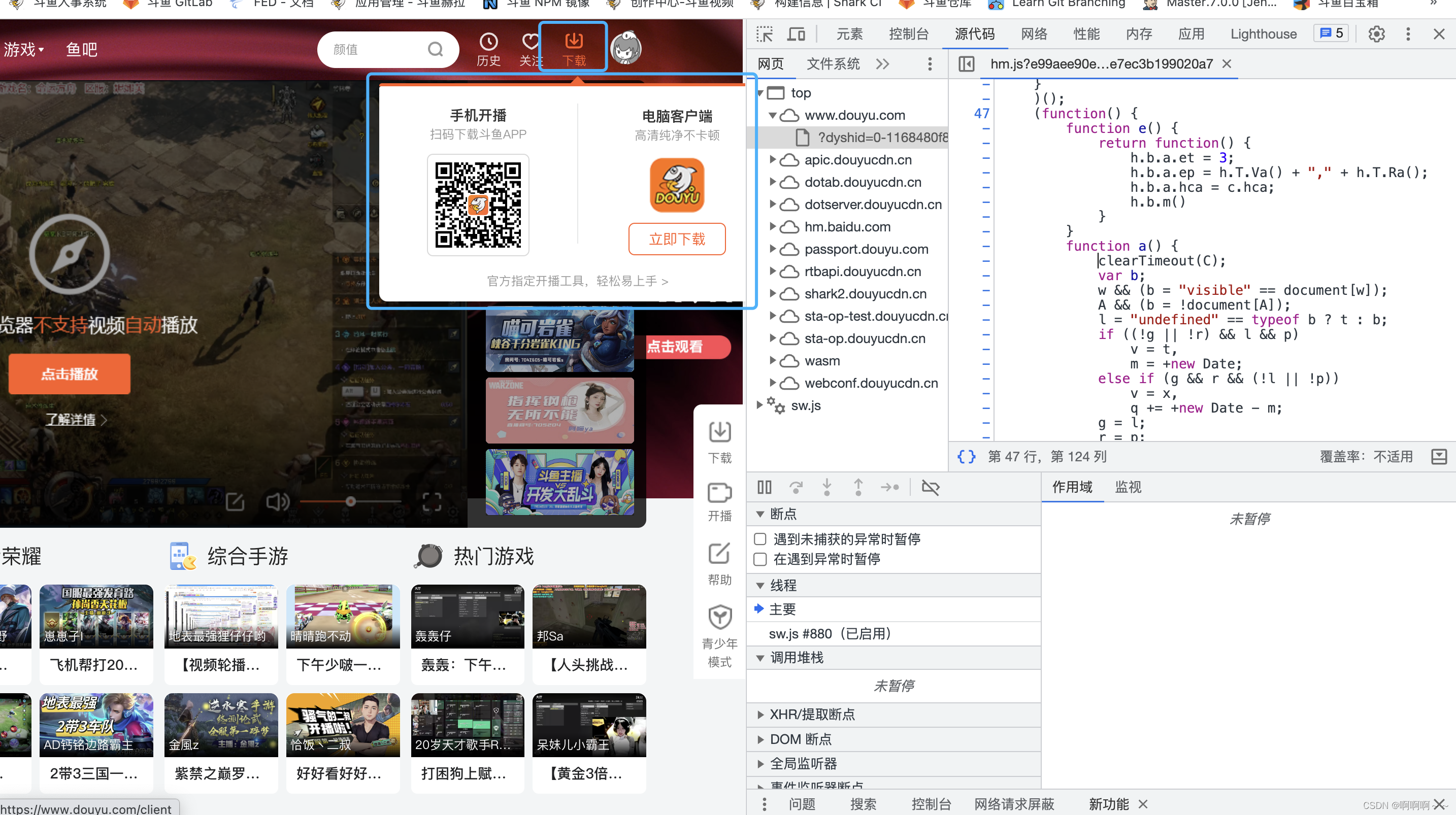The width and height of the screenshot is (1456, 815).
Task: Switch to the 网络 DevTools tab
Action: point(1034,34)
